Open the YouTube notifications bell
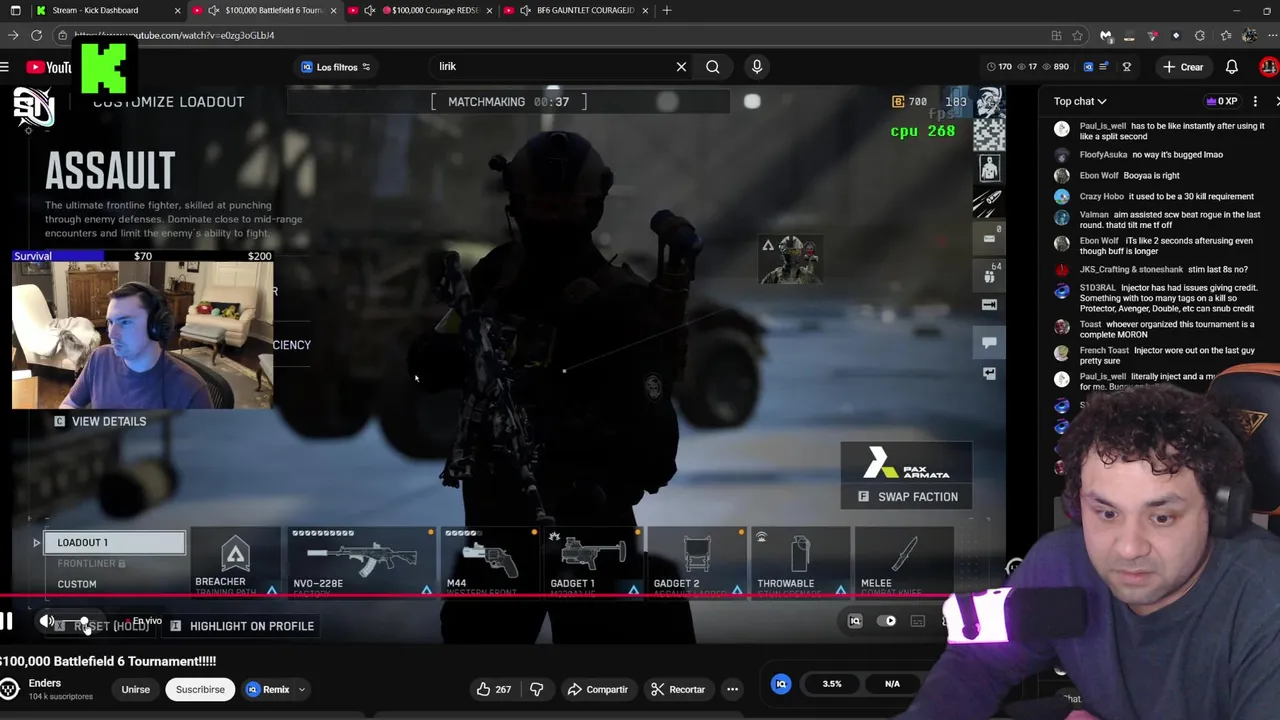Viewport: 1280px width, 720px height. pos(1232,67)
